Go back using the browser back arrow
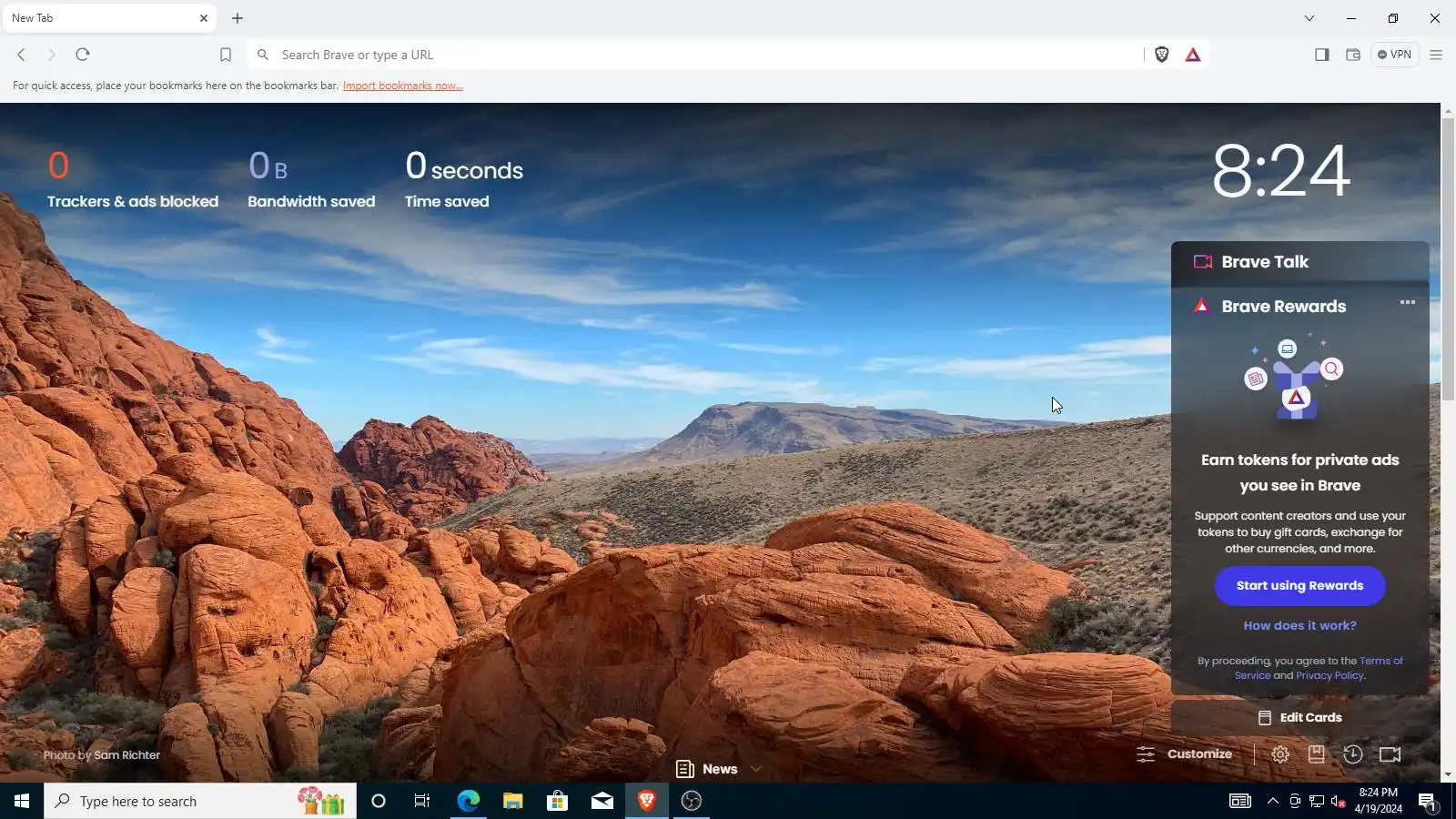Screen dimensions: 1456x819 point(21,55)
